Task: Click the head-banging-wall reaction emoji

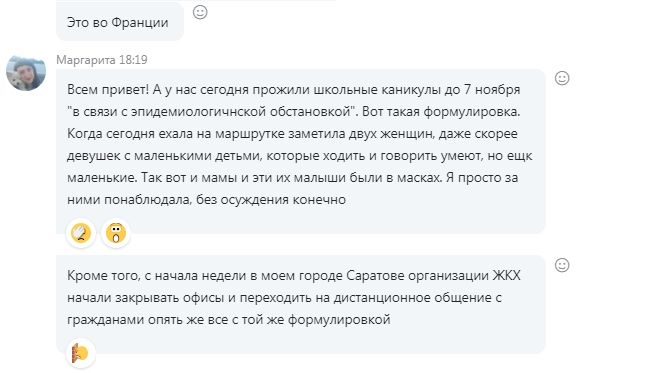Action: click(81, 353)
